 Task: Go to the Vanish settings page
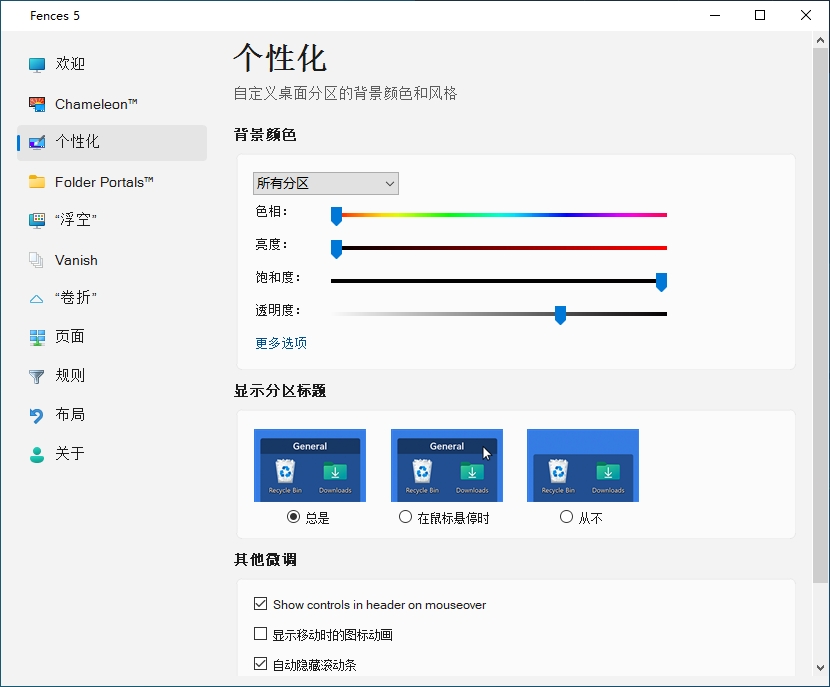(112, 260)
